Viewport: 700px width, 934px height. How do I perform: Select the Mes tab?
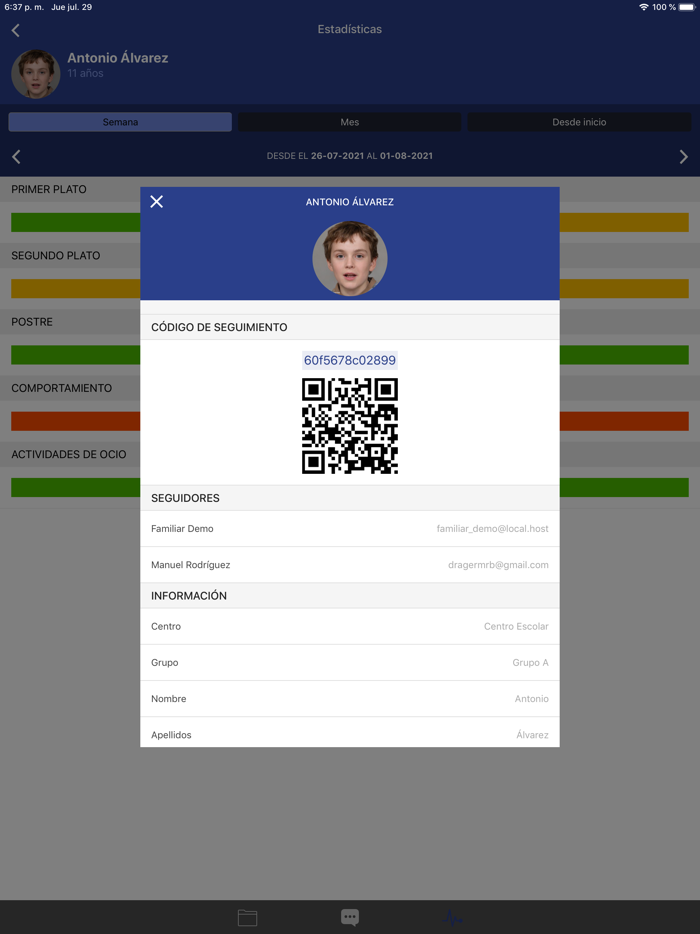coord(350,122)
